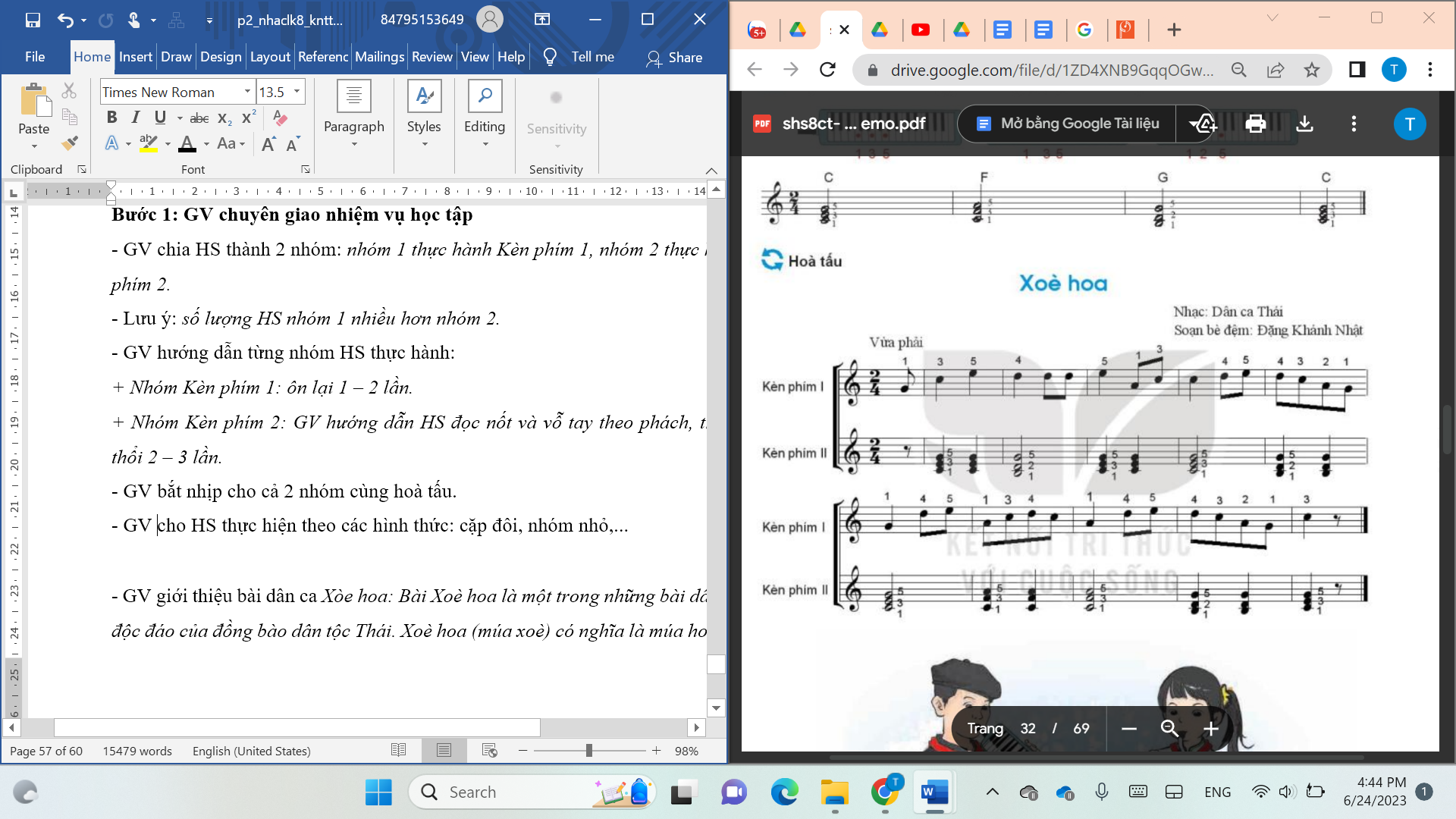Toggle Superscript formatting
The width and height of the screenshot is (1456, 819).
[249, 118]
